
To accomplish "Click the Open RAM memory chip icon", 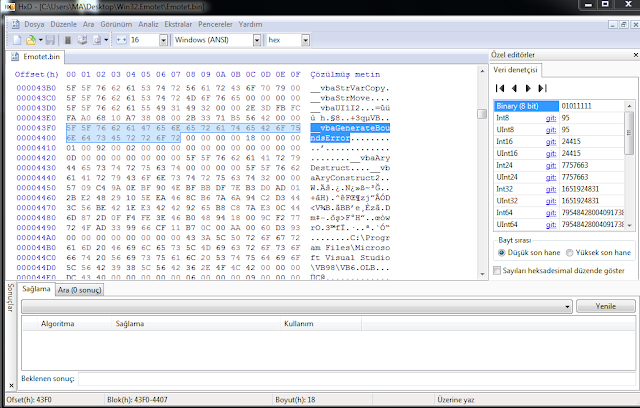I will point(68,40).
